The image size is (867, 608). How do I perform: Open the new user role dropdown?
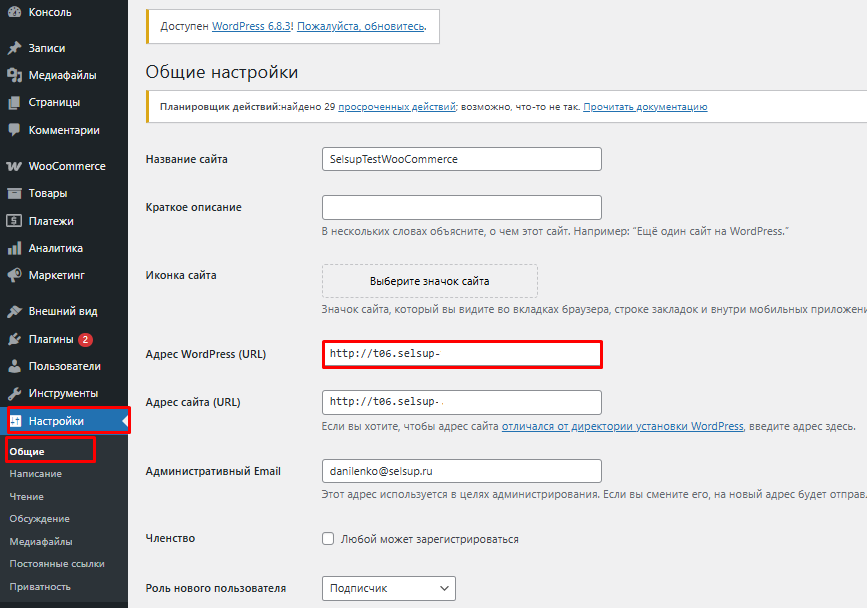coord(388,588)
